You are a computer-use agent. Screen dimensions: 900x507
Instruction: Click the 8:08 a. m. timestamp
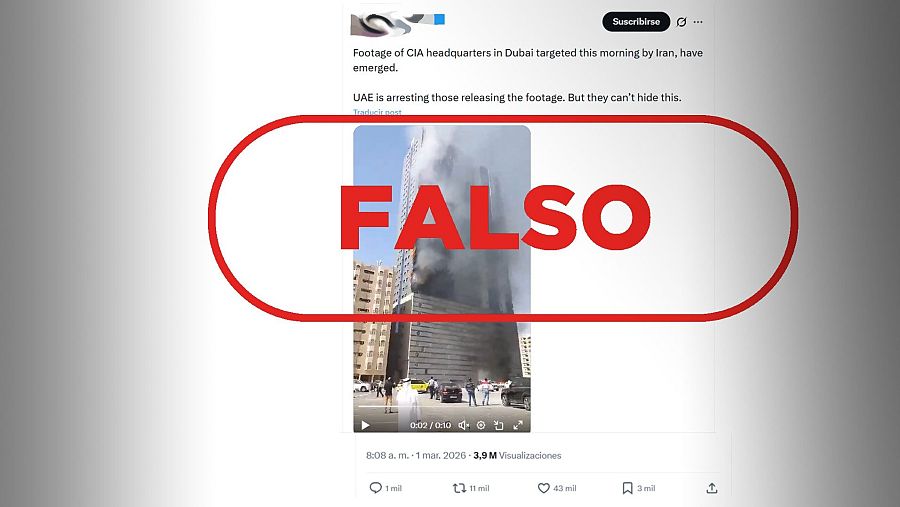point(387,455)
